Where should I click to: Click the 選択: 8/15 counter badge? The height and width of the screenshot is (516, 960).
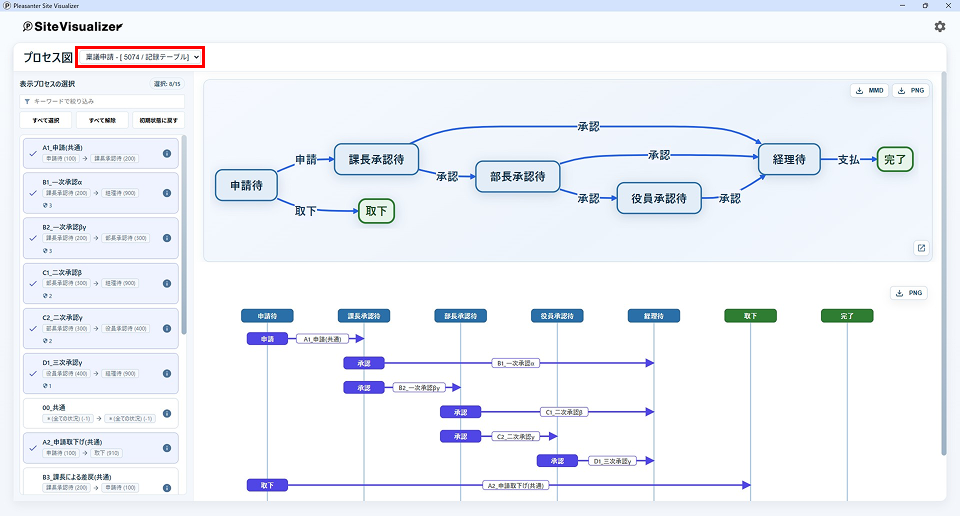click(167, 84)
